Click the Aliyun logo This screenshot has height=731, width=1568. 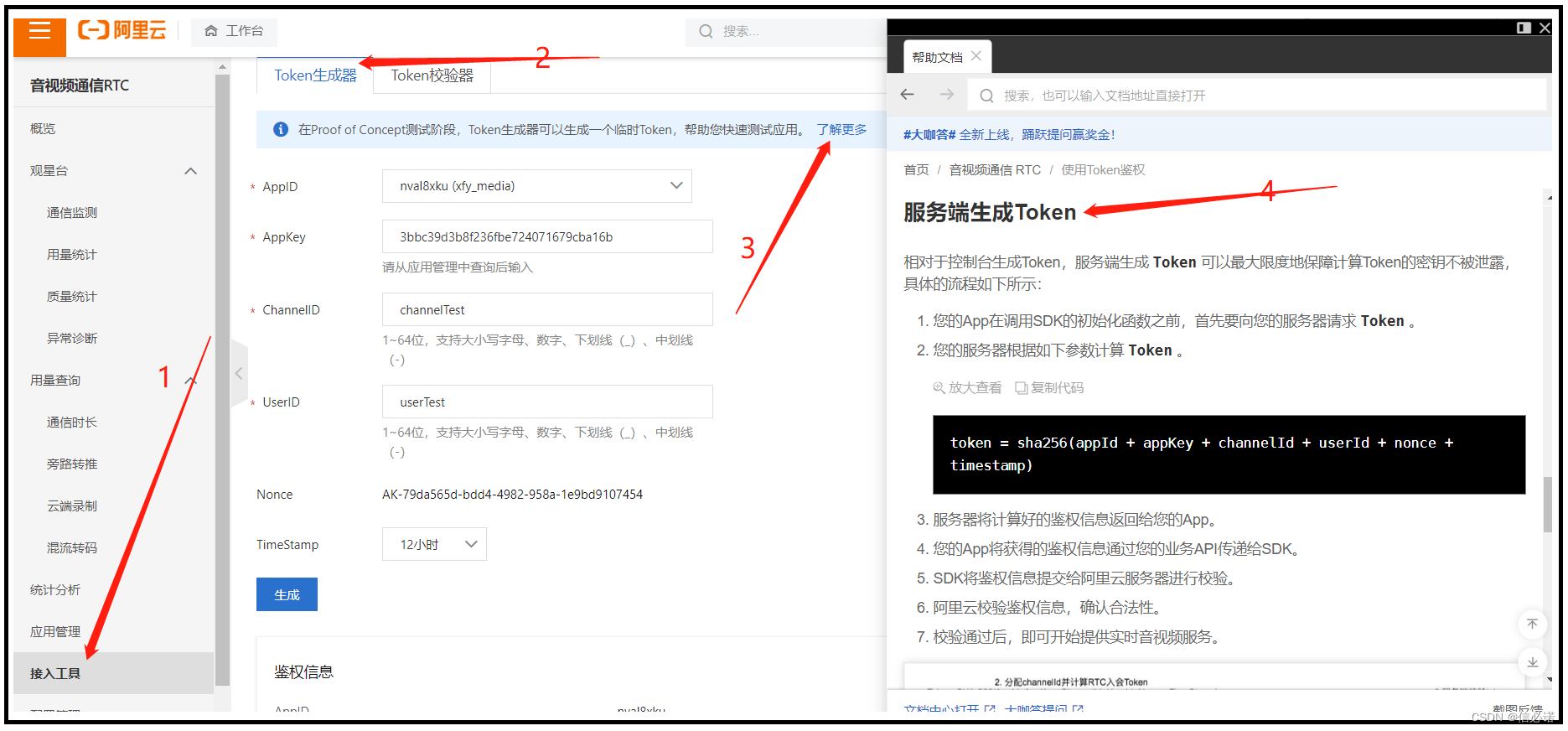point(122,31)
